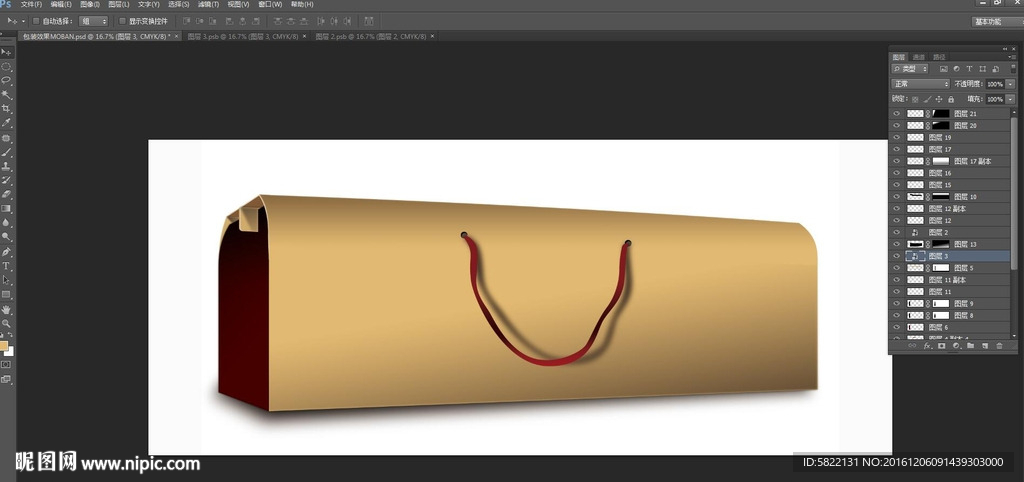1024x482 pixels.
Task: Select the Hand tool
Action: pyautogui.click(x=6, y=309)
